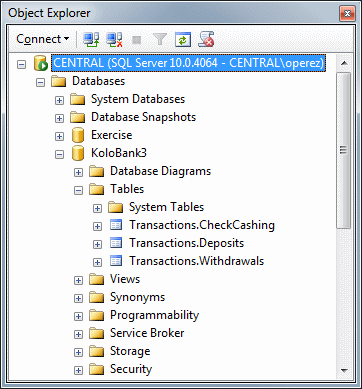Expand the System Databases folder
Viewport: 362px width, 389px height.
coord(59,101)
